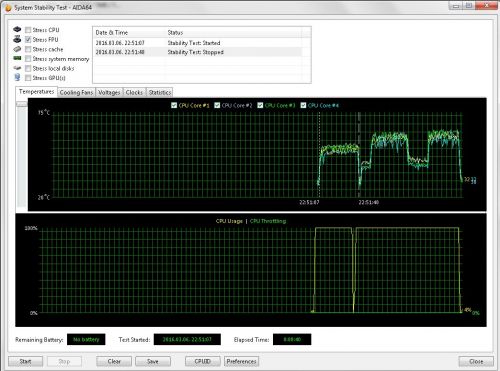The height and width of the screenshot is (371, 500).
Task: Open the Voltages tab
Action: [x=109, y=92]
